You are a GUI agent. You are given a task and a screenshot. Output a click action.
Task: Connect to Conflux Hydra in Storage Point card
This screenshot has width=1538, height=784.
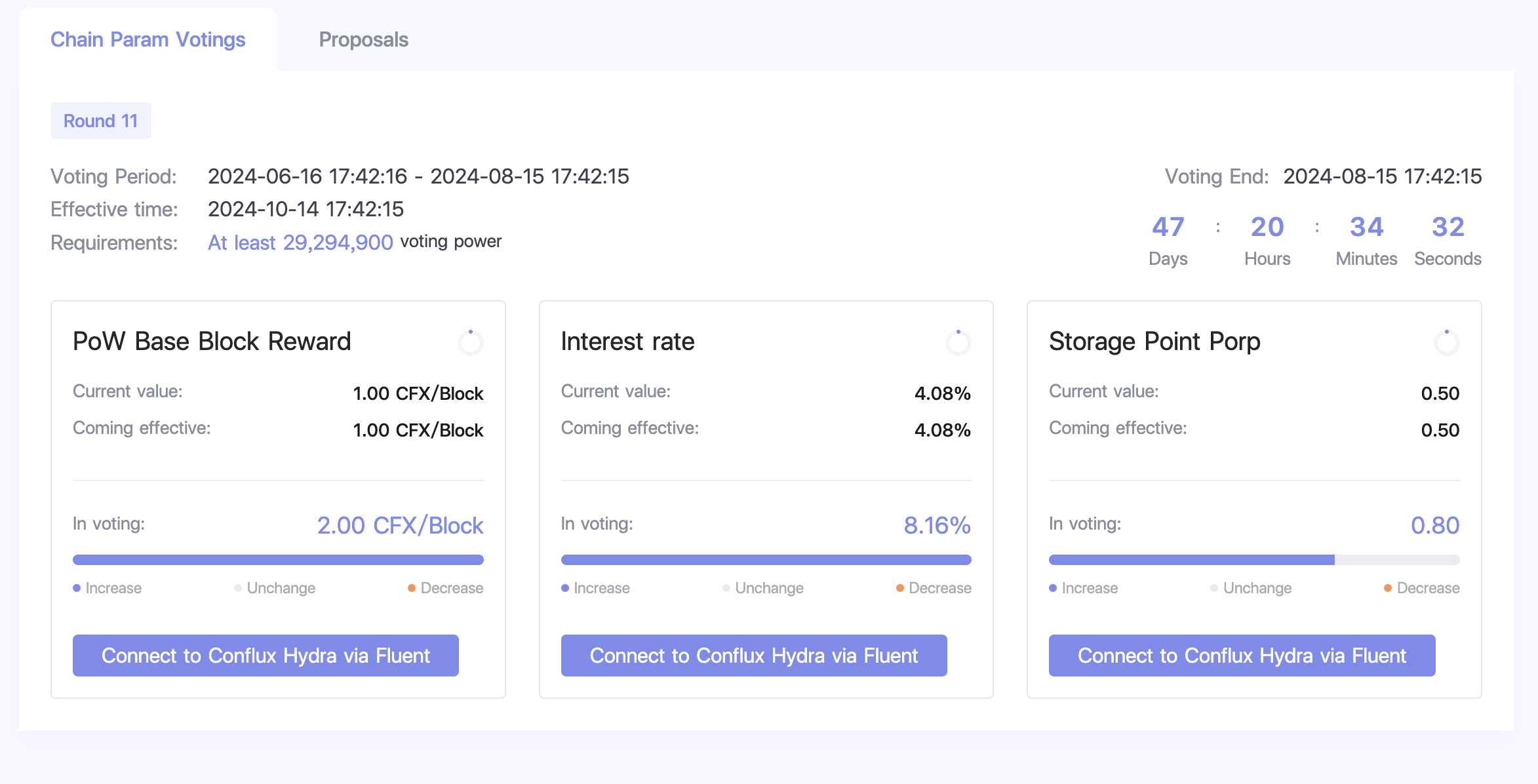pyautogui.click(x=1242, y=655)
